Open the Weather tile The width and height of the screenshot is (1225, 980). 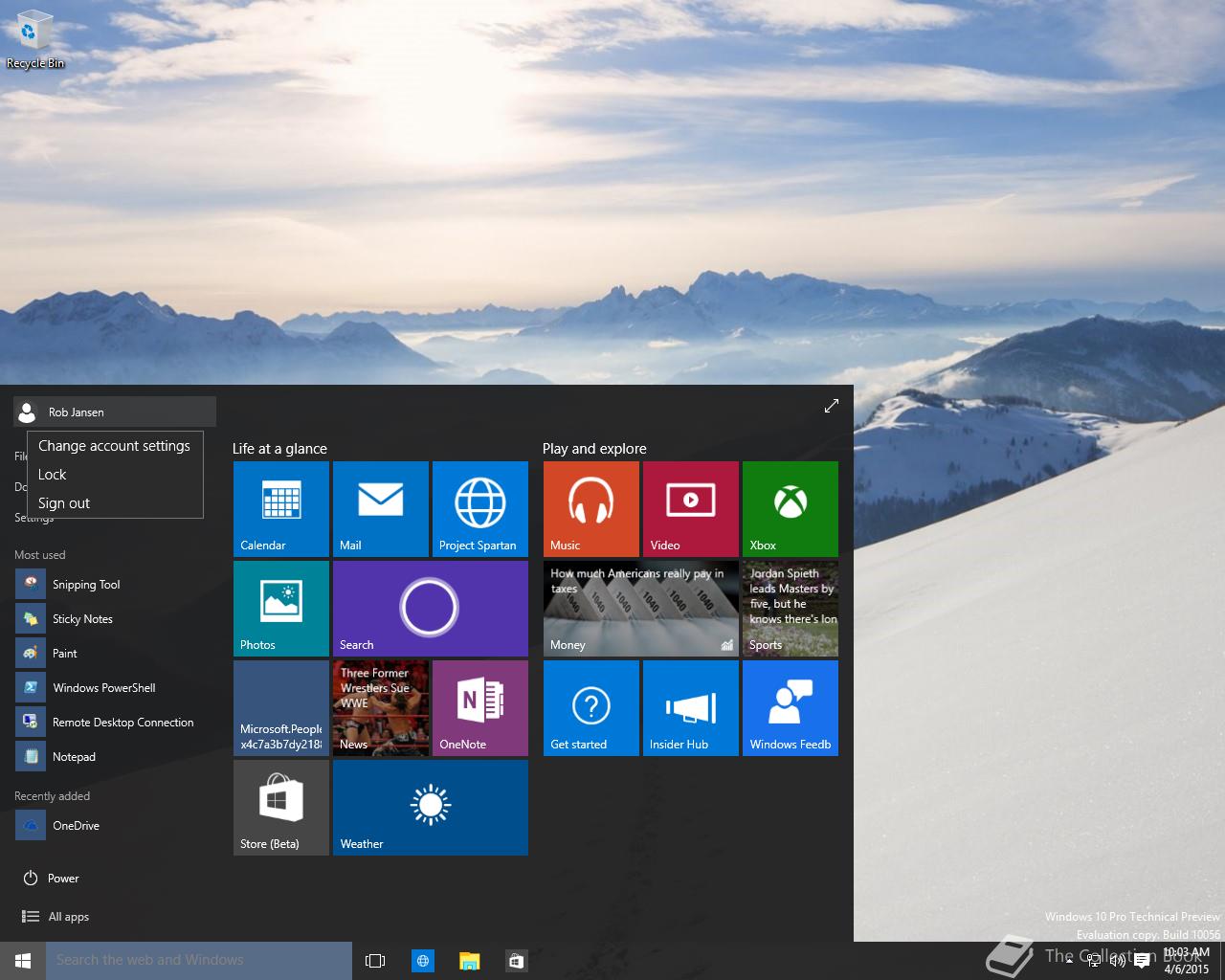click(431, 808)
